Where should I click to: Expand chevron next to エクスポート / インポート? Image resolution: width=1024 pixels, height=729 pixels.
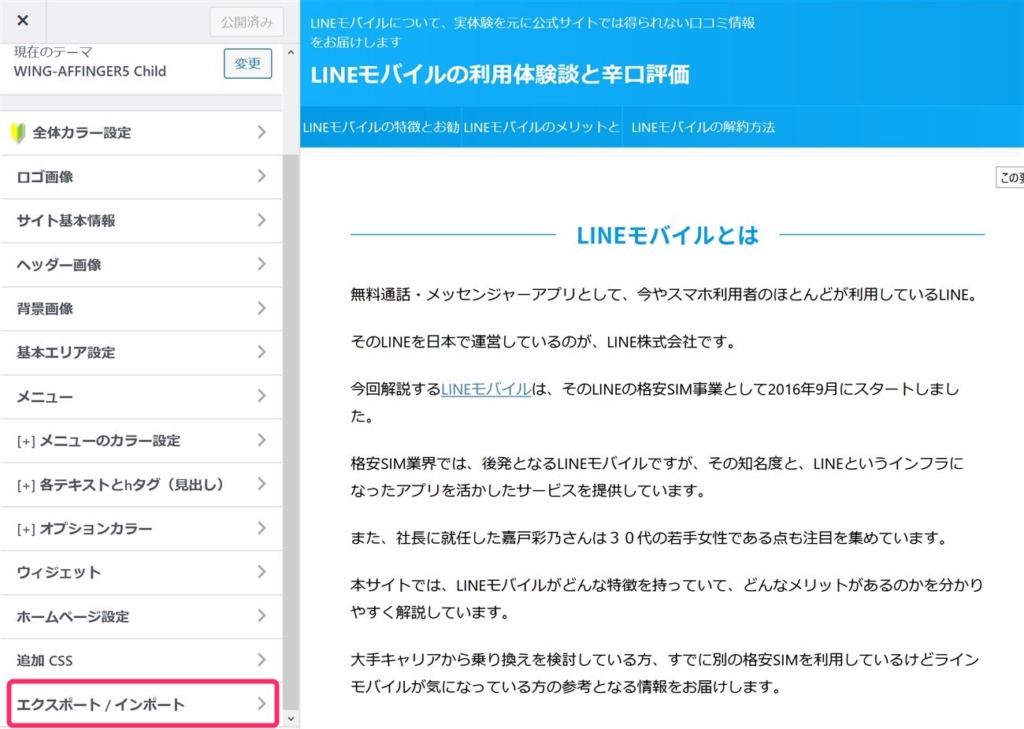coord(262,704)
